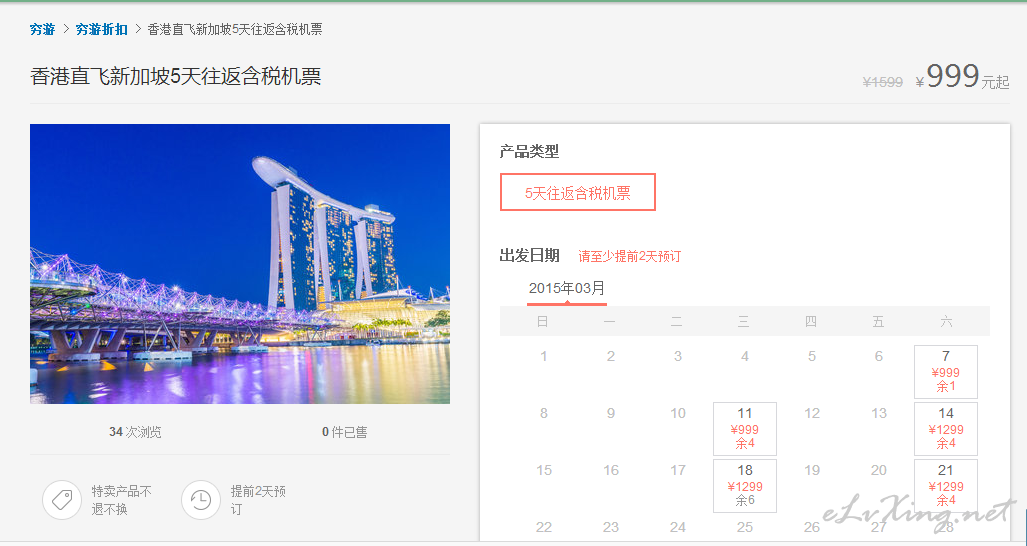Click the 提前2天预订 notice text
The height and width of the screenshot is (546, 1027).
coord(258,500)
